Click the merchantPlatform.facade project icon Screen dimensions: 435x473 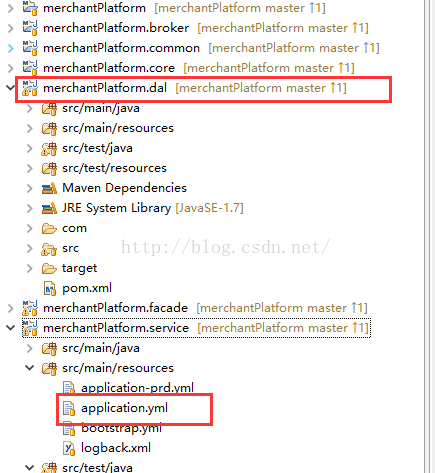pos(30,308)
